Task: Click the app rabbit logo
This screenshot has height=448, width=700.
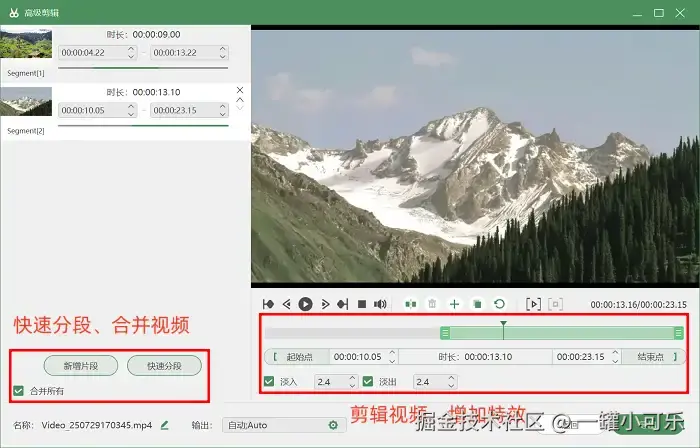Action: click(13, 12)
